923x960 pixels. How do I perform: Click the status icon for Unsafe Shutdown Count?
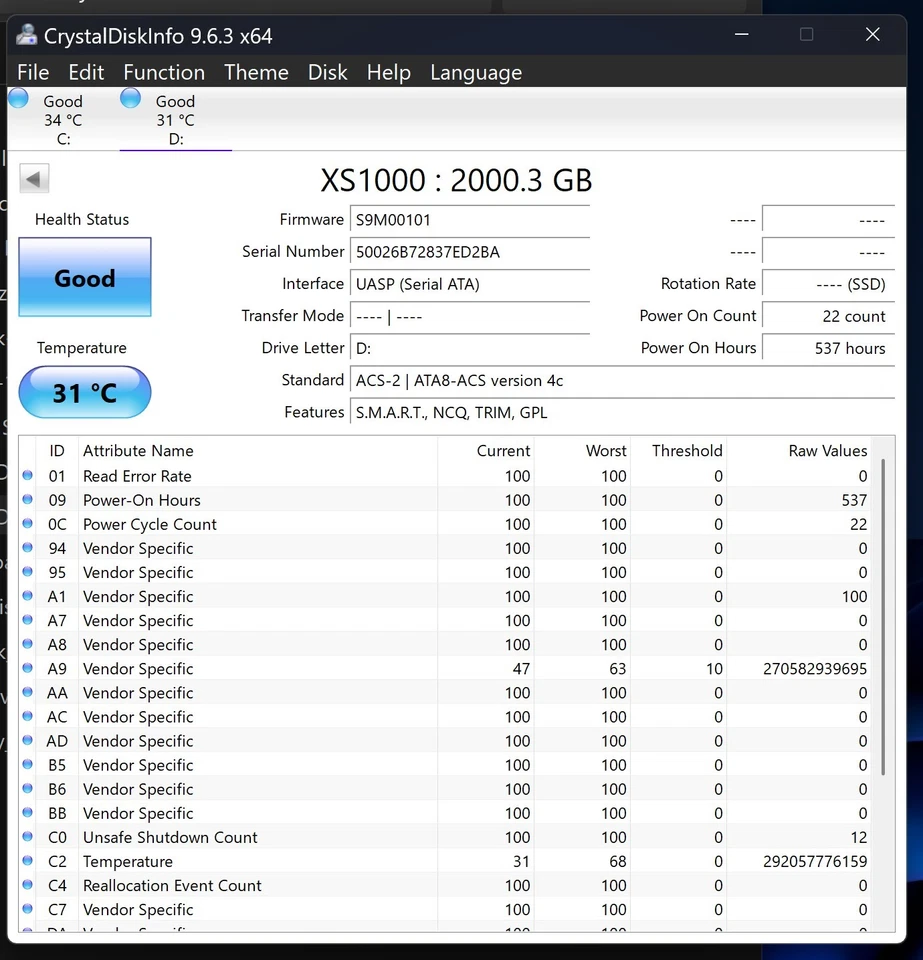coord(27,837)
